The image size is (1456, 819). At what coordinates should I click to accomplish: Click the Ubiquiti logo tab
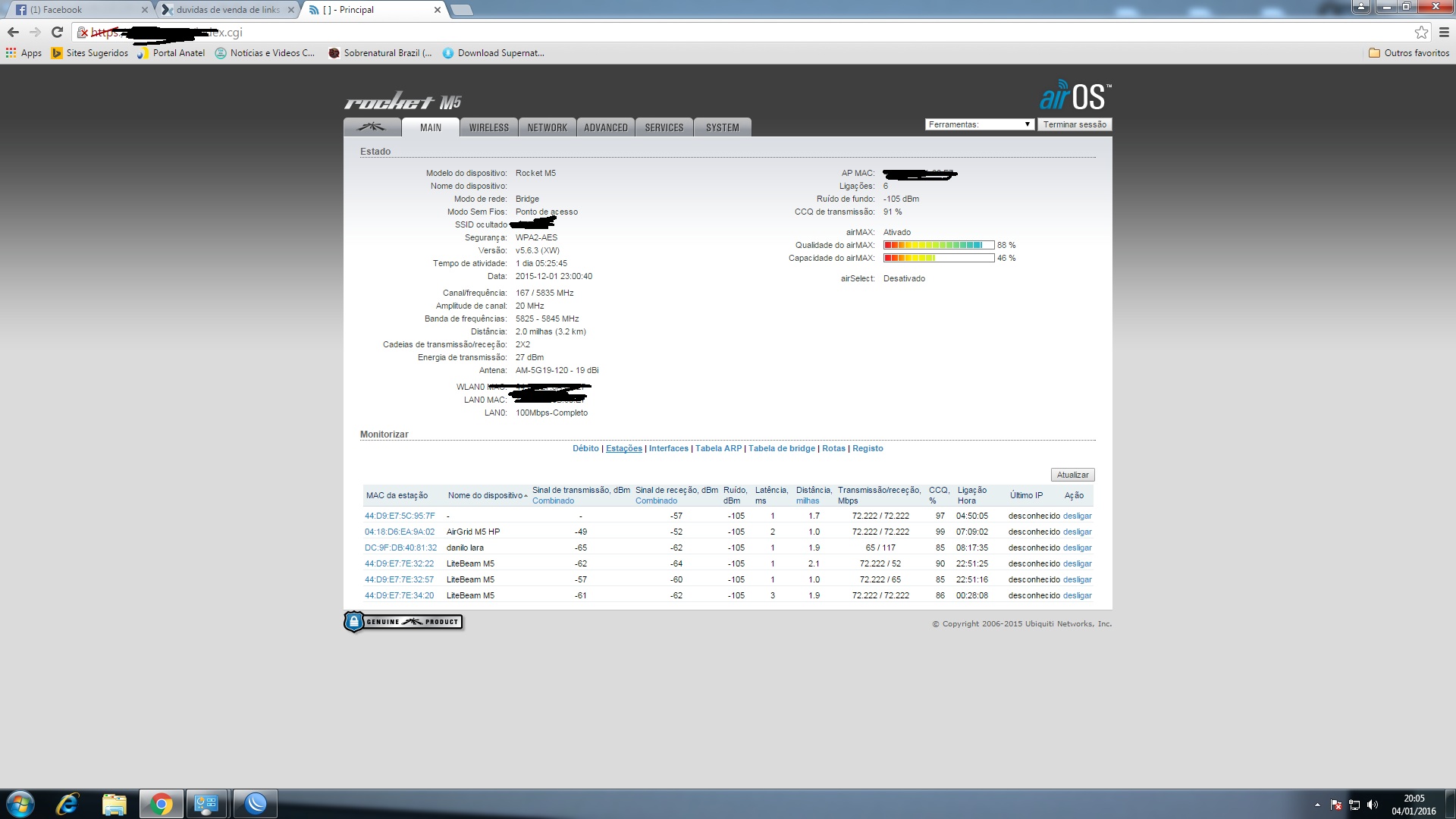pyautogui.click(x=372, y=127)
